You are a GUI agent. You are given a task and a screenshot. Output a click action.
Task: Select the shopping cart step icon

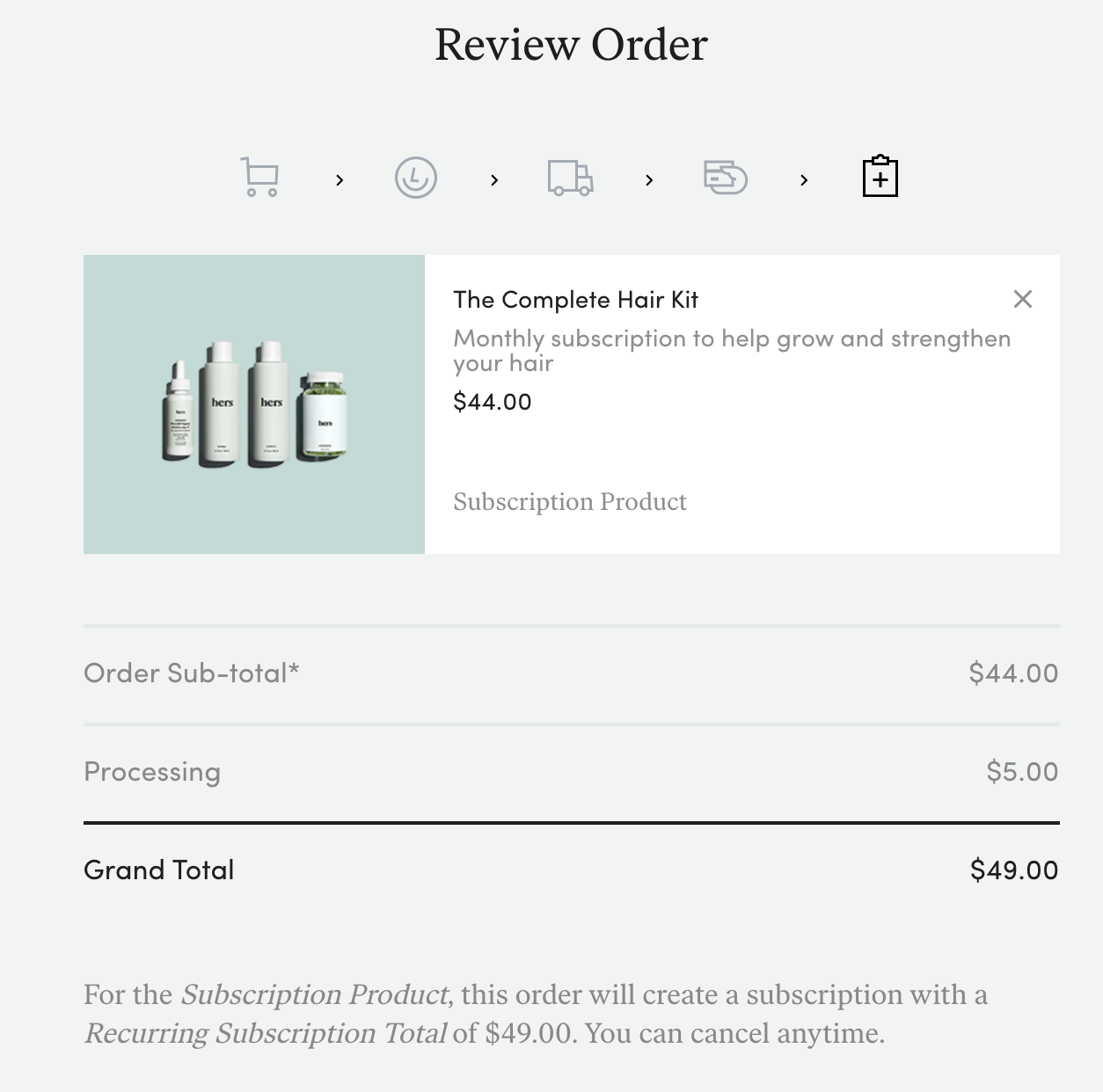coord(259,177)
